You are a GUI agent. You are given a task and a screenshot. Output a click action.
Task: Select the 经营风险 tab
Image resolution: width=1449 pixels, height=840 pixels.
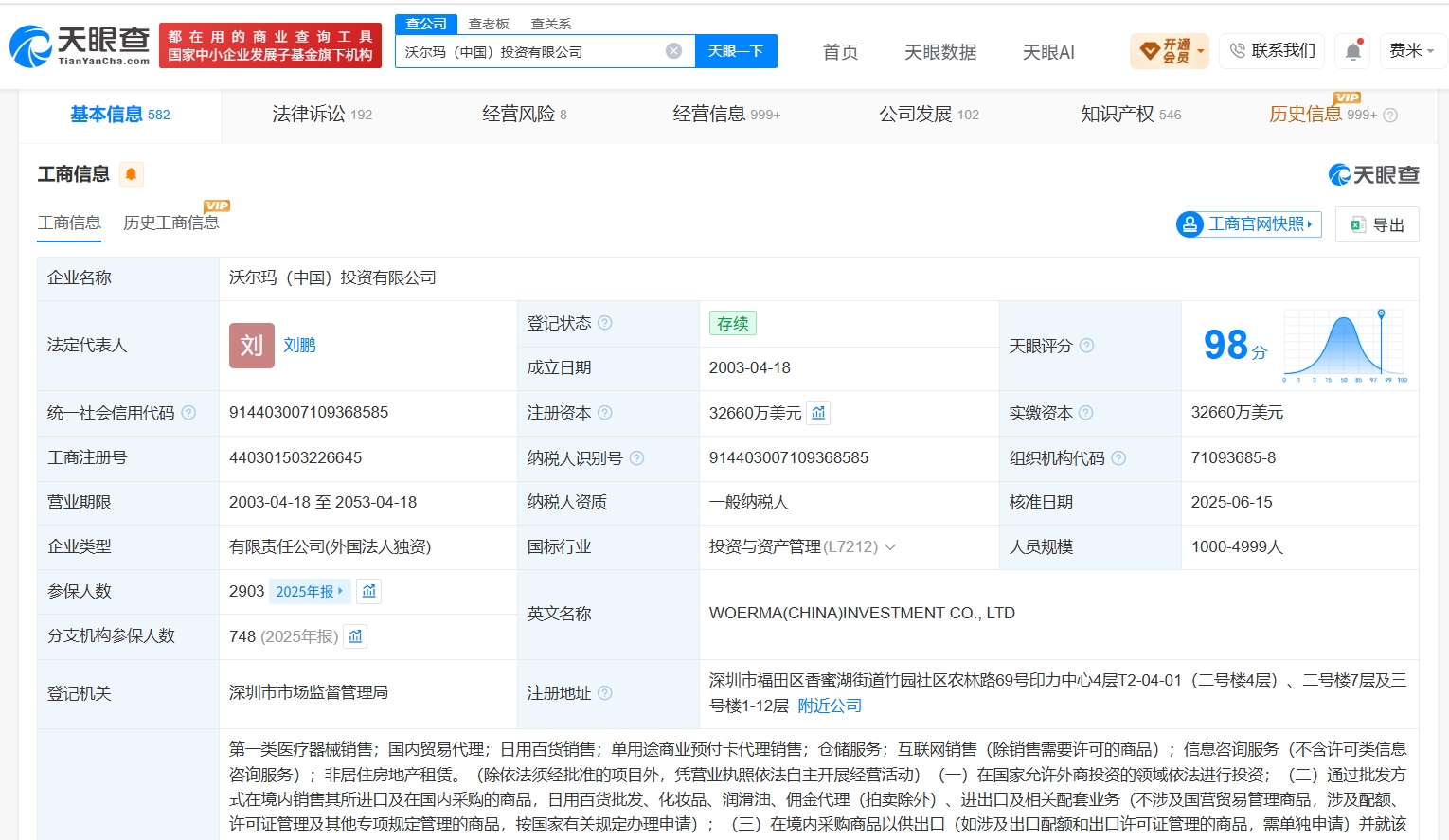coord(525,115)
